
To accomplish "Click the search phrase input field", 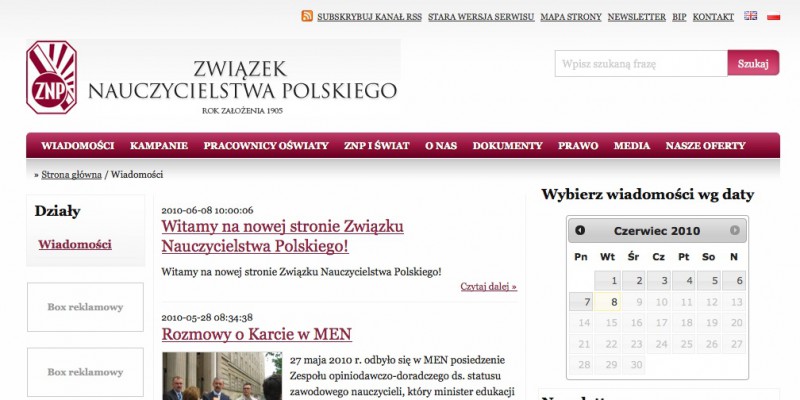I will click(x=641, y=64).
